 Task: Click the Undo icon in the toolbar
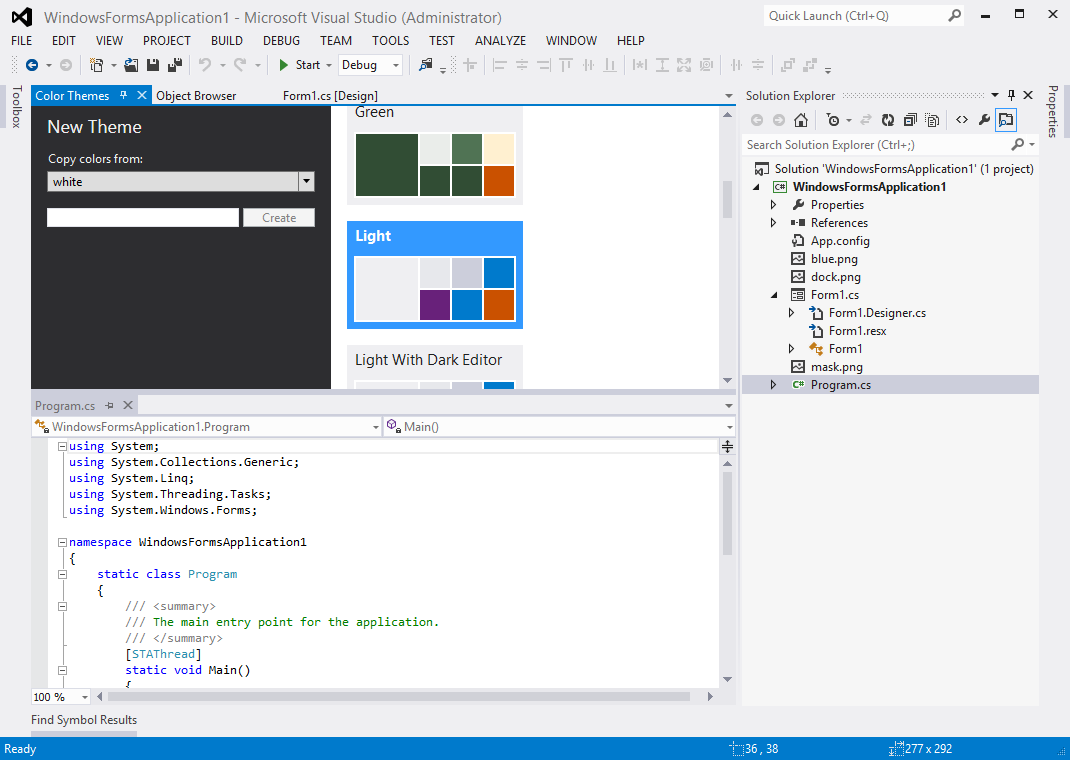[205, 64]
